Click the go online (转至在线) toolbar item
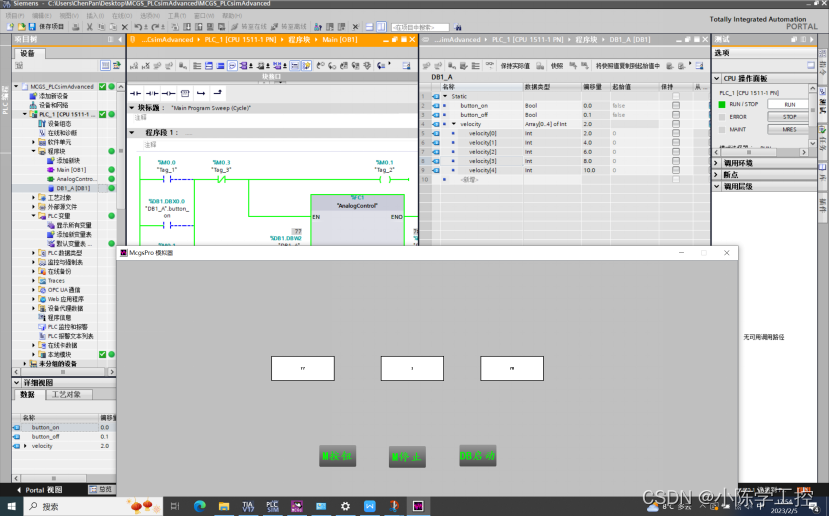This screenshot has width=830, height=517. click(249, 26)
